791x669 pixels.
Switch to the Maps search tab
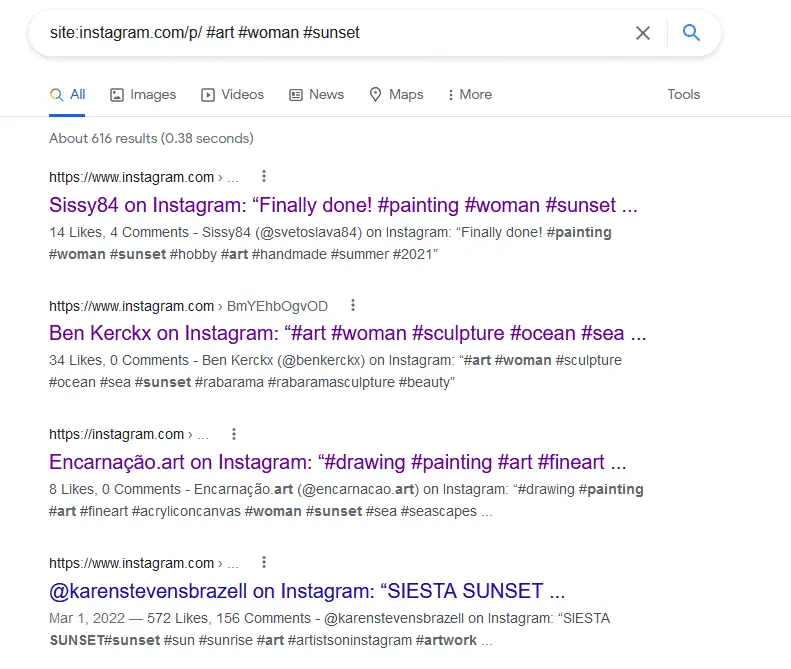tap(396, 95)
